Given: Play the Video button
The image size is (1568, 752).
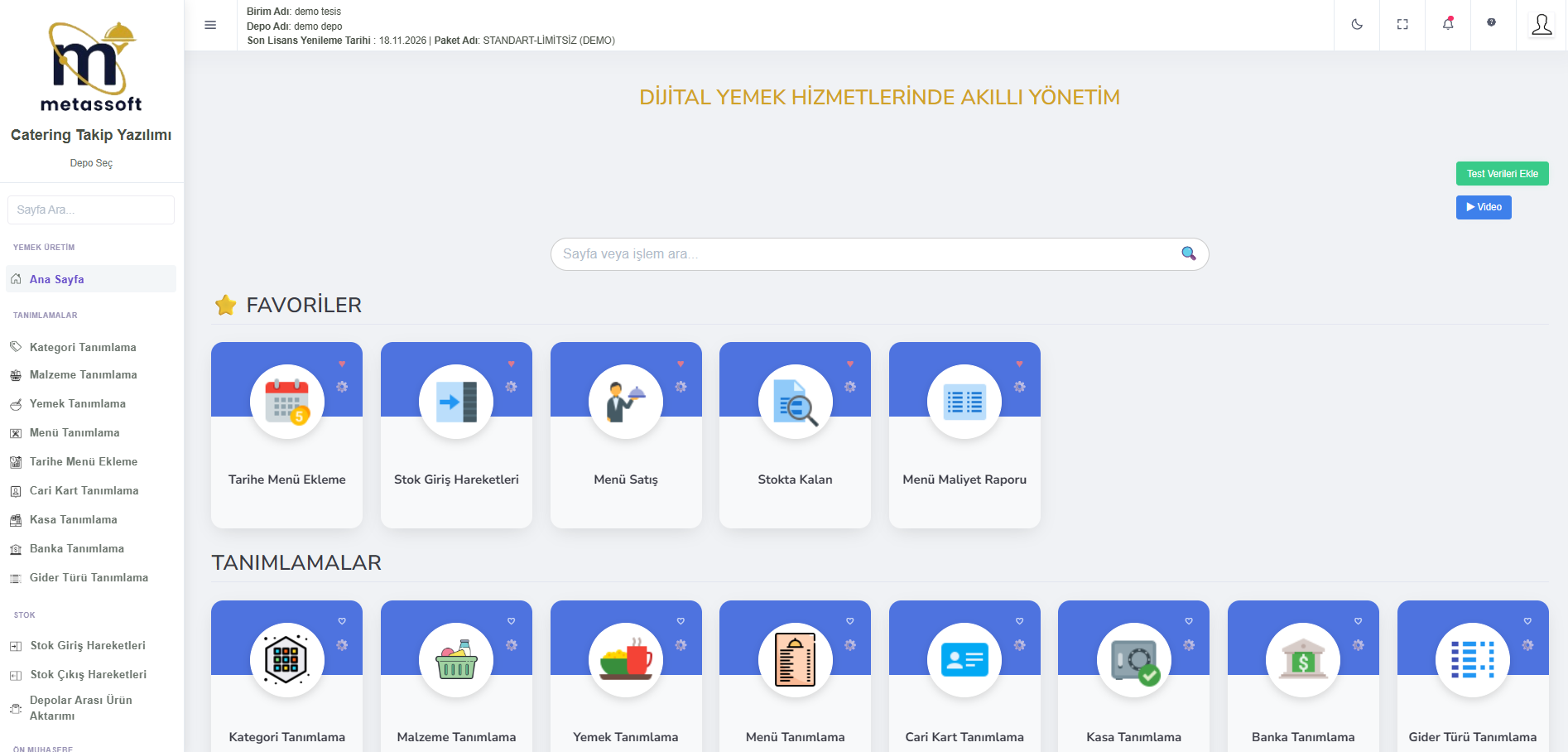Looking at the screenshot, I should pos(1483,207).
